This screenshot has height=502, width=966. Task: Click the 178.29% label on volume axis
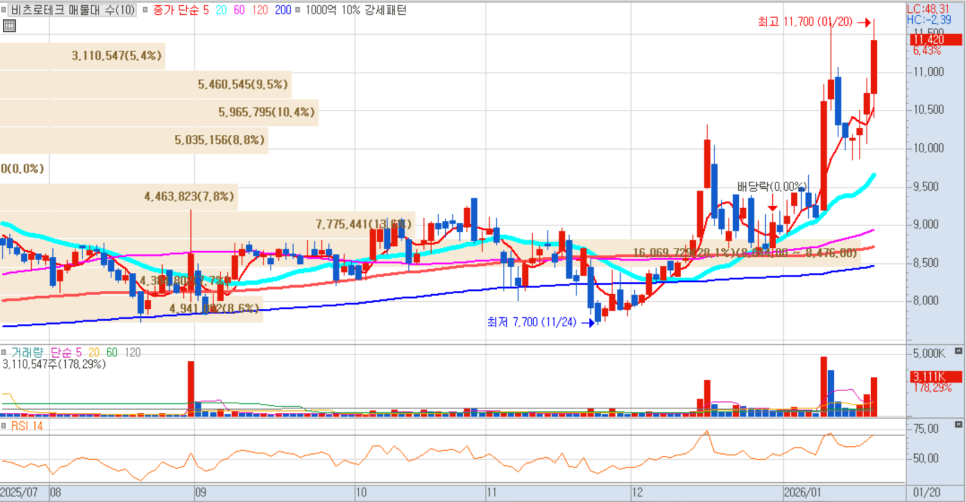(x=932, y=388)
